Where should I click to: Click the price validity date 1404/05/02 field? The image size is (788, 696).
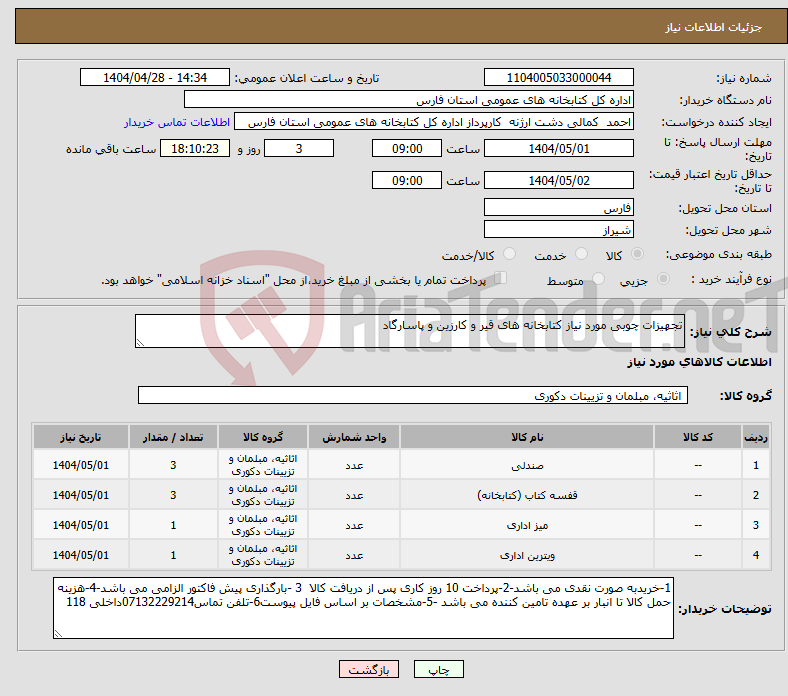coord(558,180)
